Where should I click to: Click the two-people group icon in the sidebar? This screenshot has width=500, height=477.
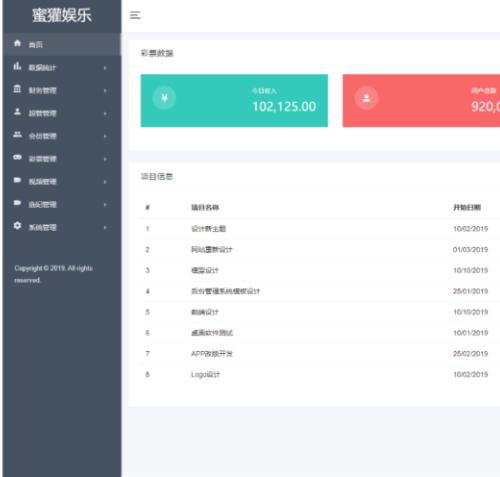[x=17, y=134]
